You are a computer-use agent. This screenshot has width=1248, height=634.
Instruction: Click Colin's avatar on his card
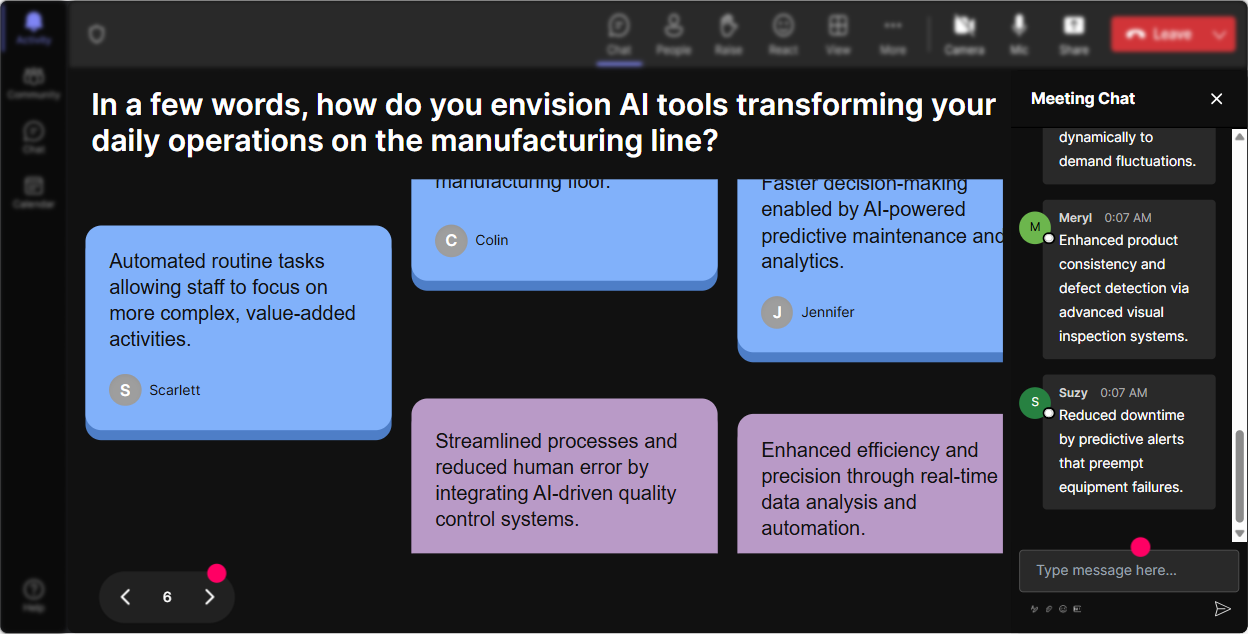point(451,240)
